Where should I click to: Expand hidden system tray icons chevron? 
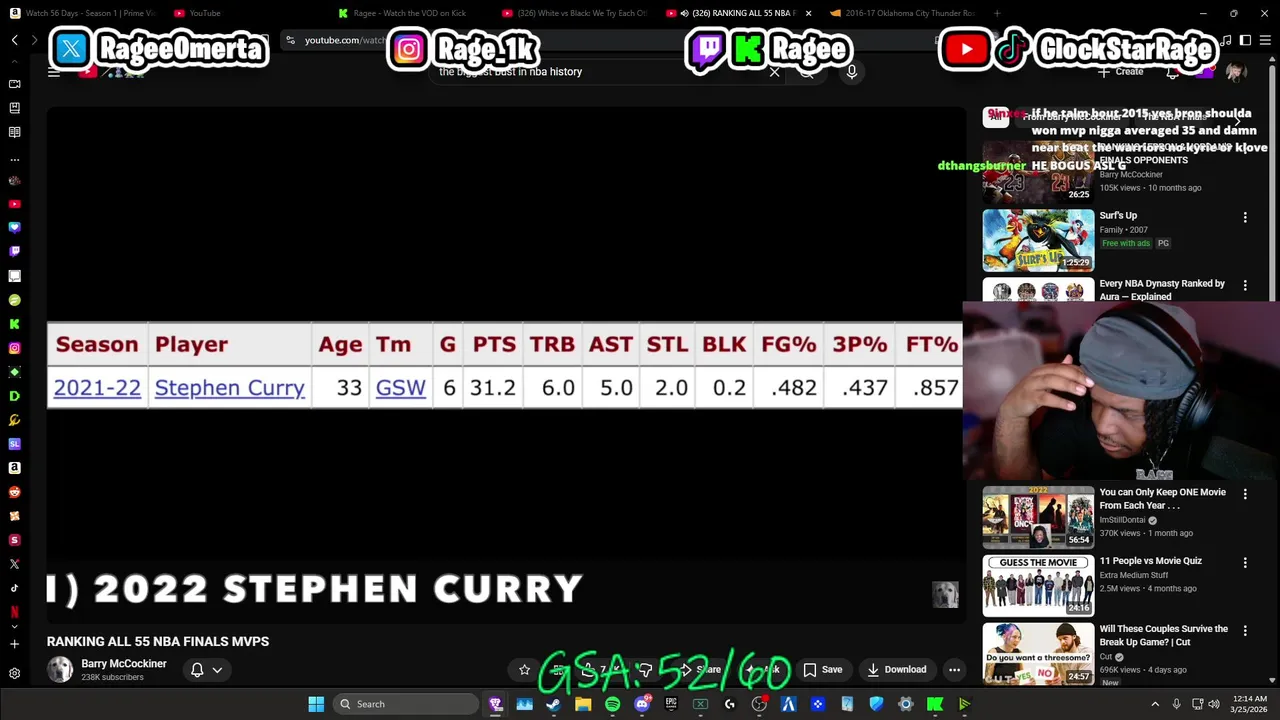tap(1155, 704)
